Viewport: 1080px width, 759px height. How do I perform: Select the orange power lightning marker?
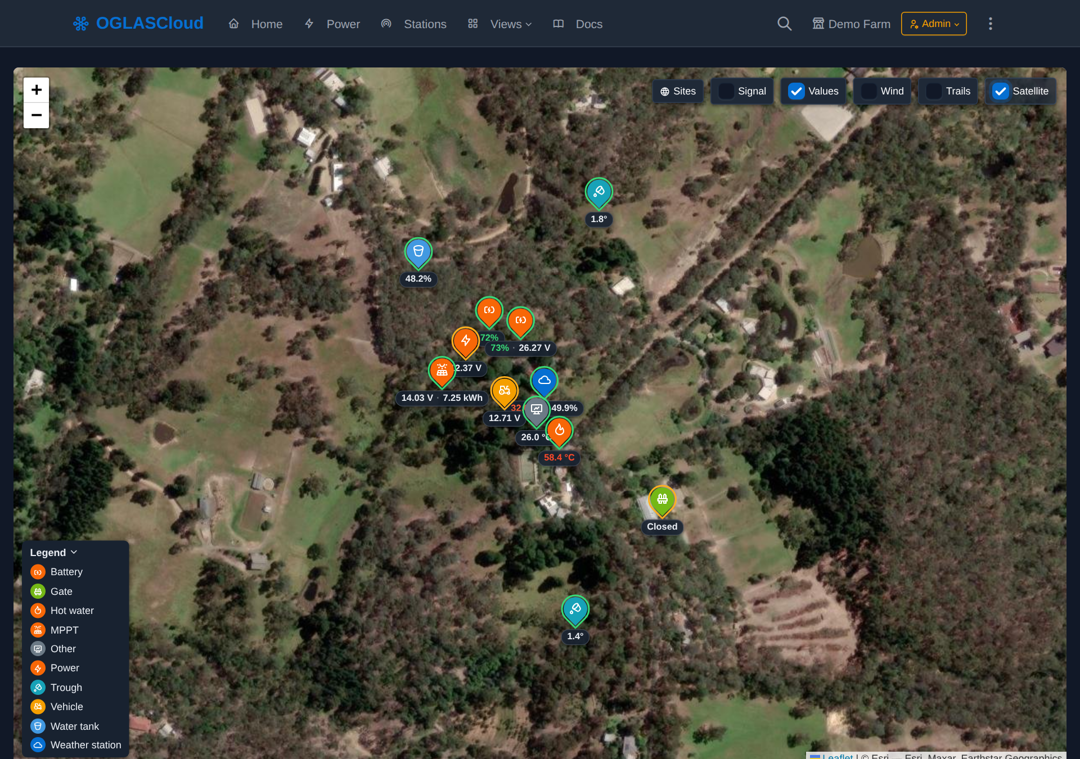(x=466, y=342)
